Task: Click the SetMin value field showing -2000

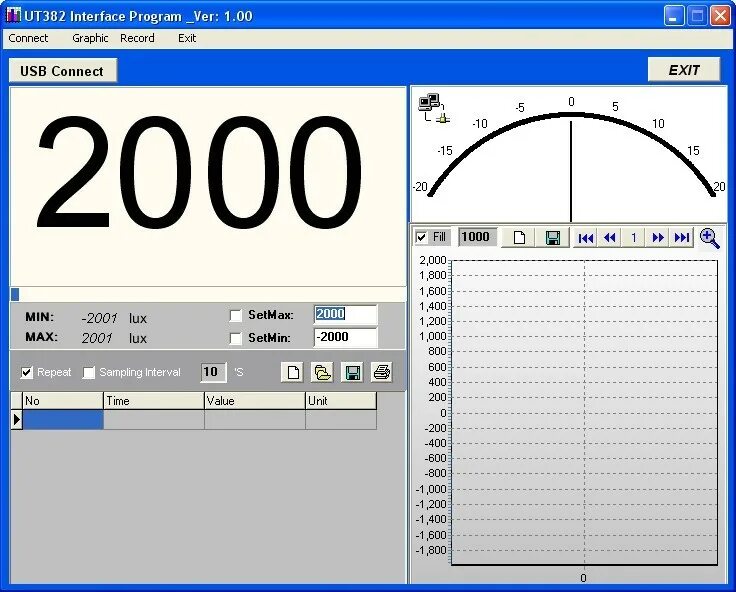Action: pos(345,337)
